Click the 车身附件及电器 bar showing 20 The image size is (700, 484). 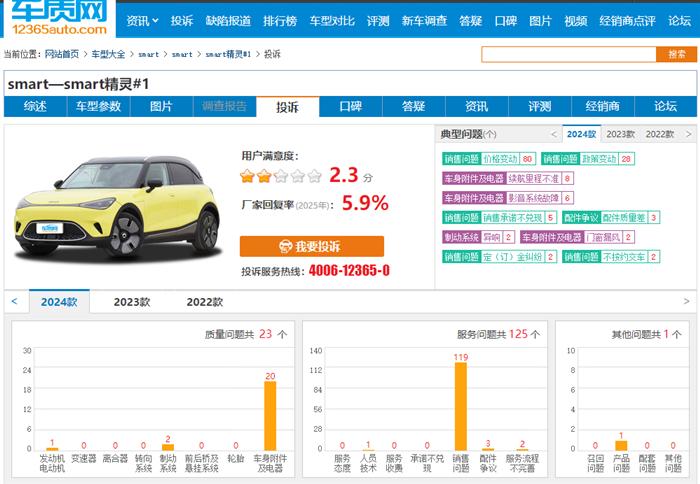coord(270,416)
